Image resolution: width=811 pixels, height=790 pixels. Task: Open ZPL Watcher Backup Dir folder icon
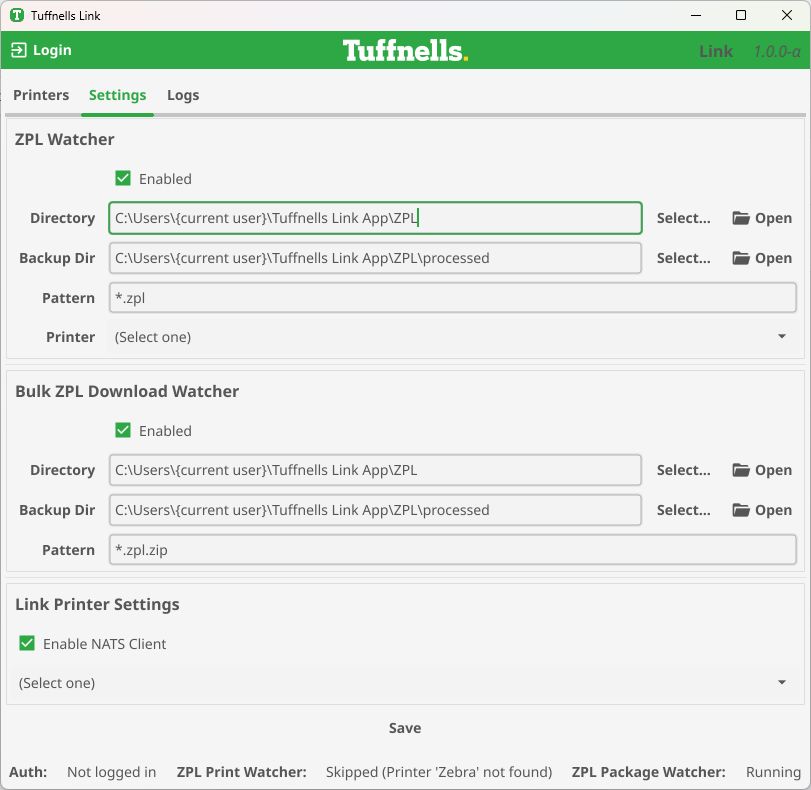point(741,258)
